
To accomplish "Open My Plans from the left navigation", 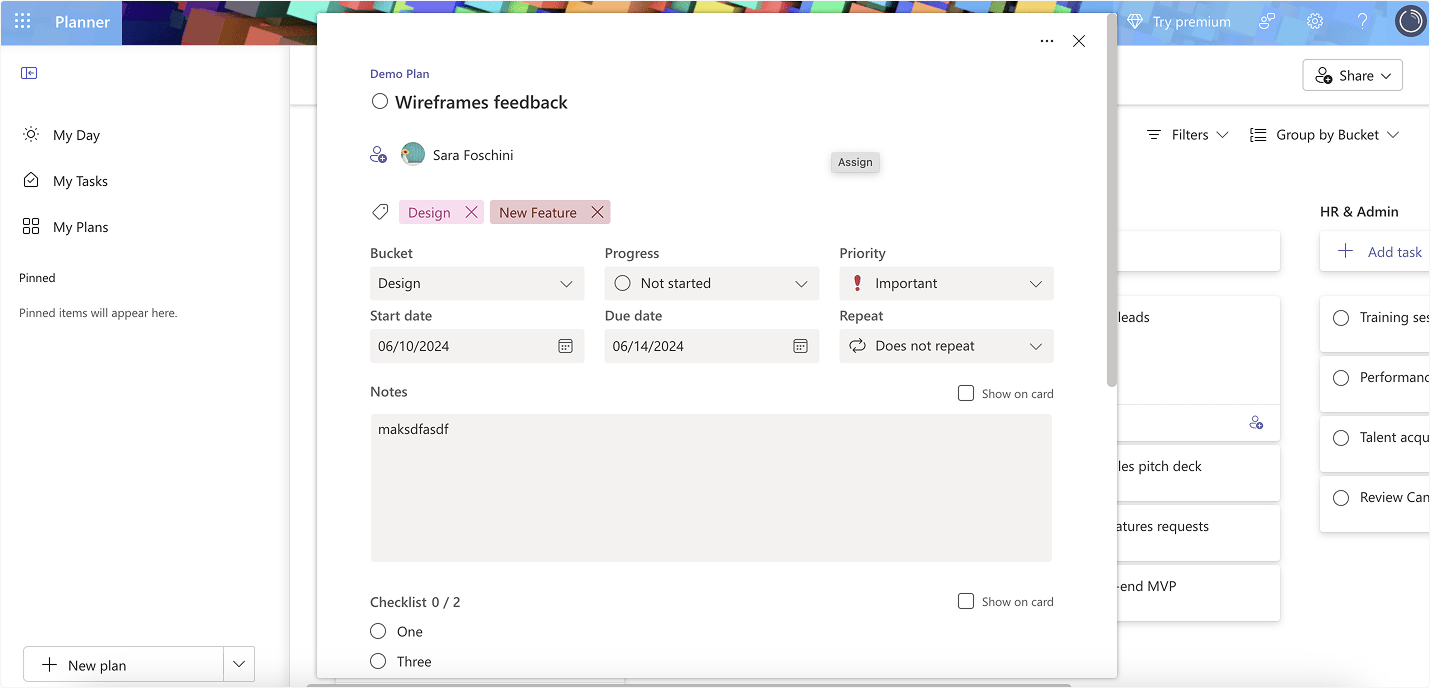I will click(80, 226).
